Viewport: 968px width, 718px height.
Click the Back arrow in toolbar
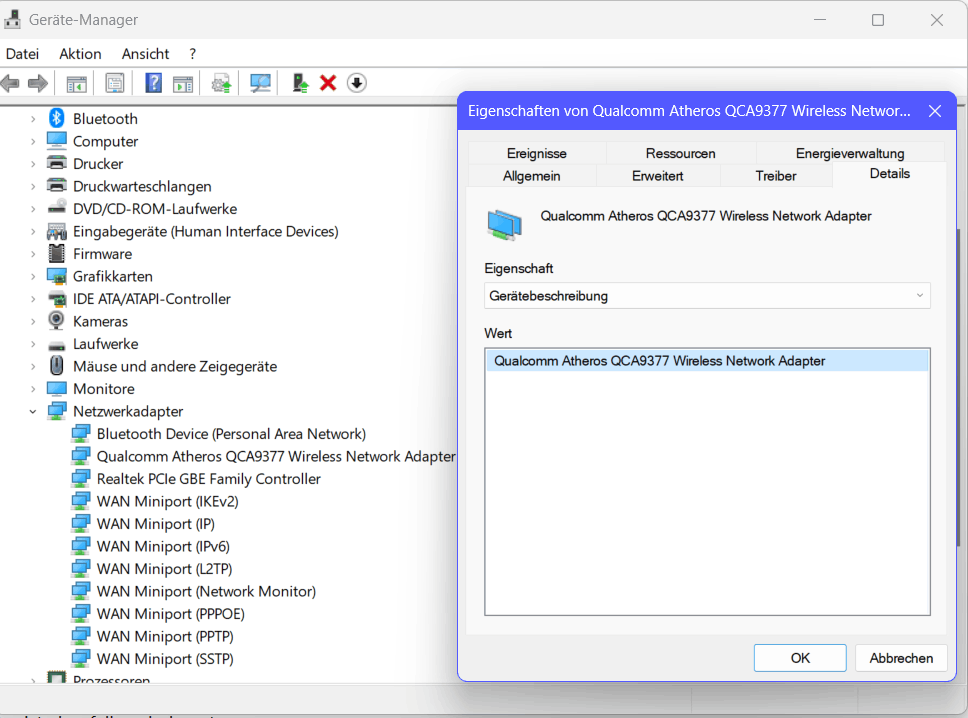click(x=10, y=83)
